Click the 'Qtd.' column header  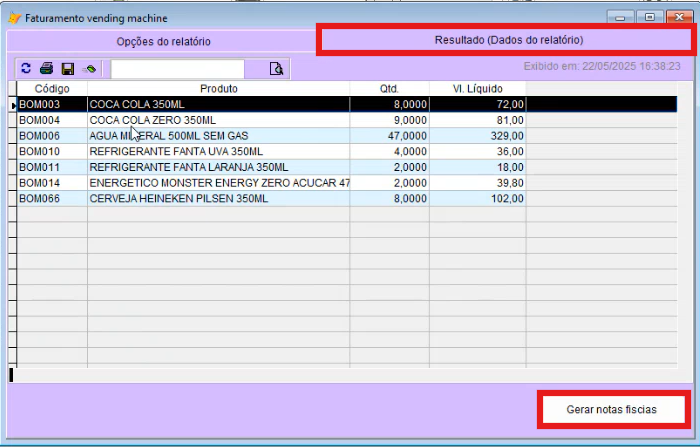(x=389, y=89)
